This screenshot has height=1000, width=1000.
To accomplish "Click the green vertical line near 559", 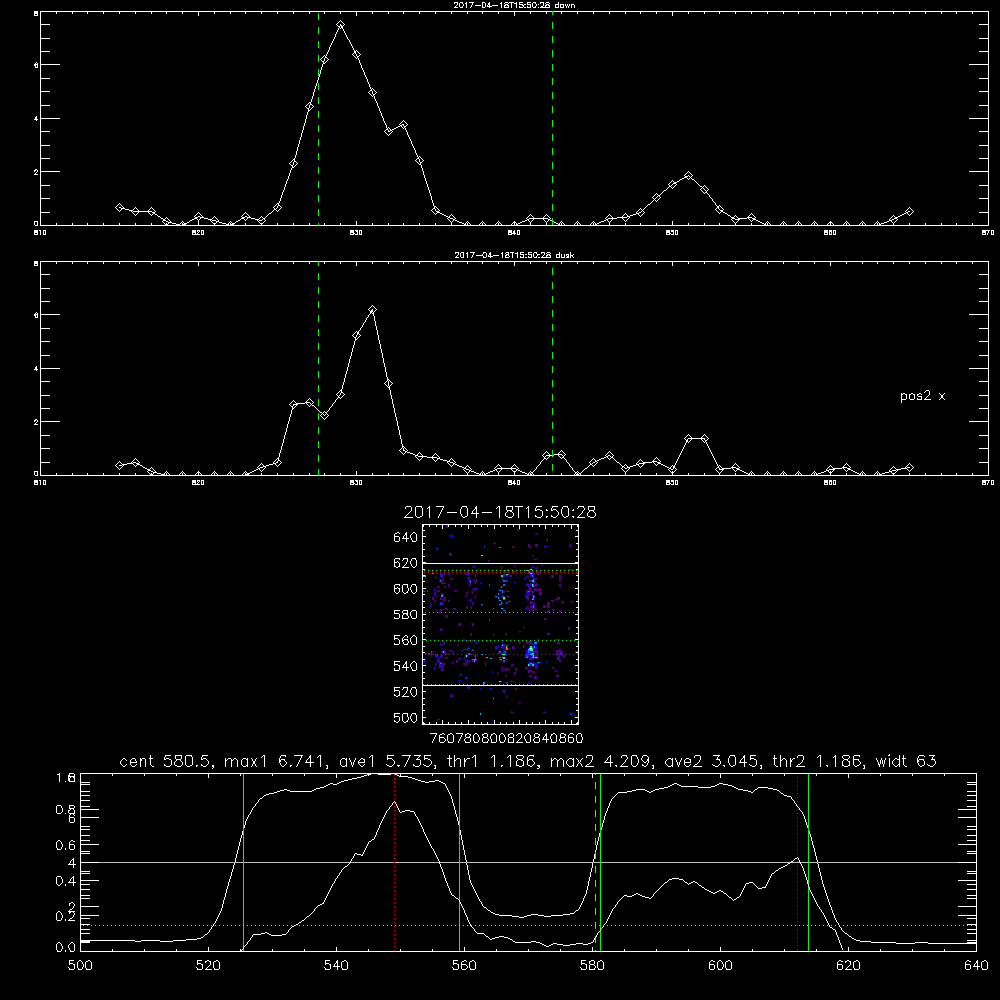I will 459,862.
